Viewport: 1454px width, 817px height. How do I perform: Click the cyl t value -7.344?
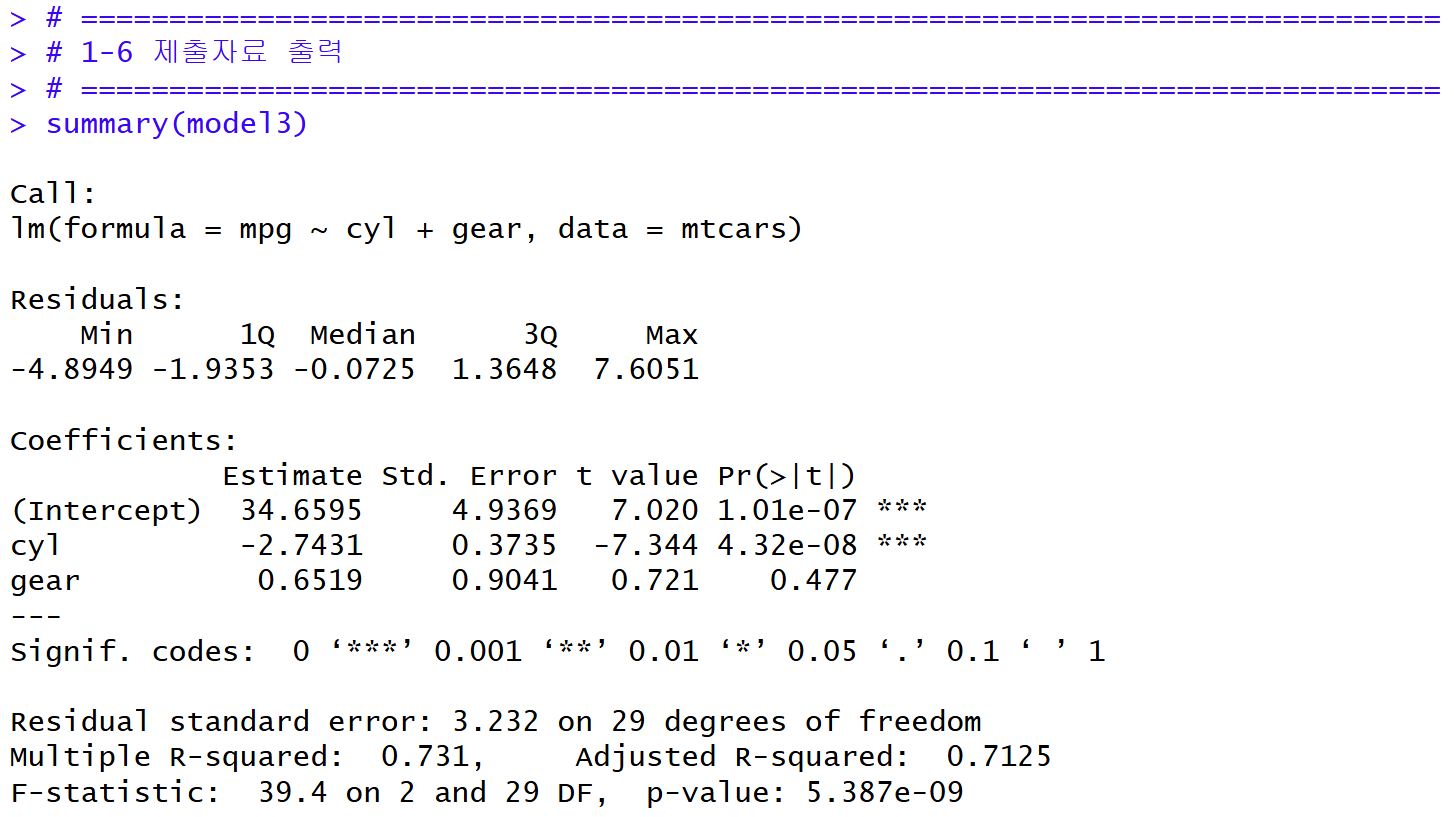pyautogui.click(x=645, y=546)
